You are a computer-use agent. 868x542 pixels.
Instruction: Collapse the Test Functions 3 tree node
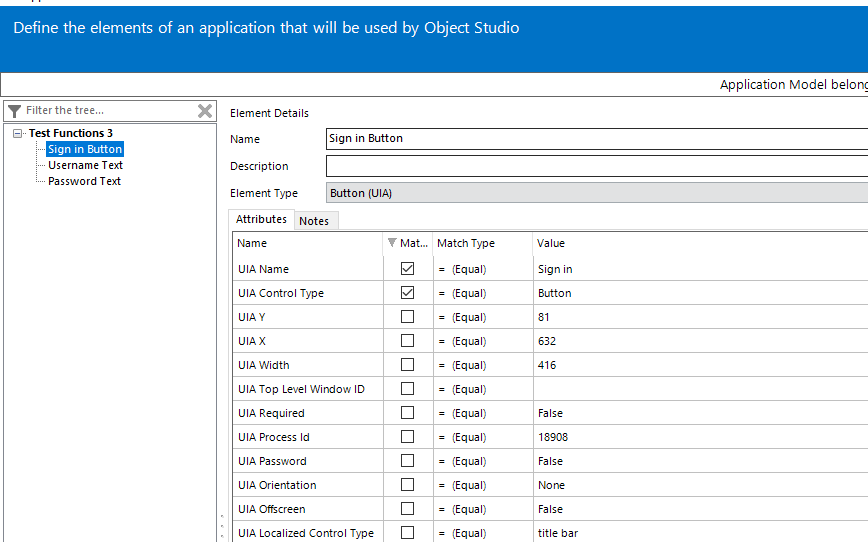pyautogui.click(x=18, y=133)
